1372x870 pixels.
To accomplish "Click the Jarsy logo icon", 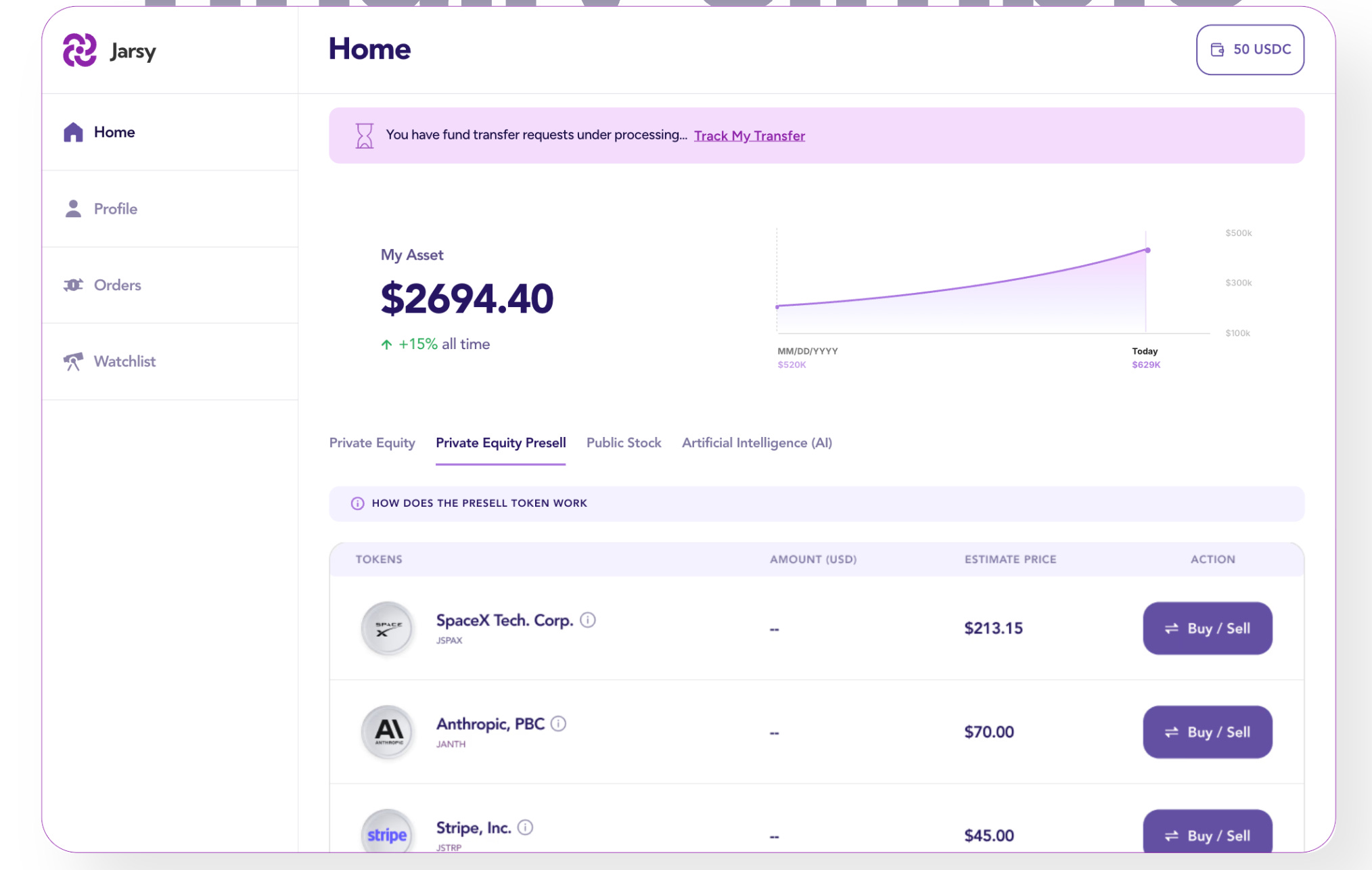I will [x=80, y=50].
